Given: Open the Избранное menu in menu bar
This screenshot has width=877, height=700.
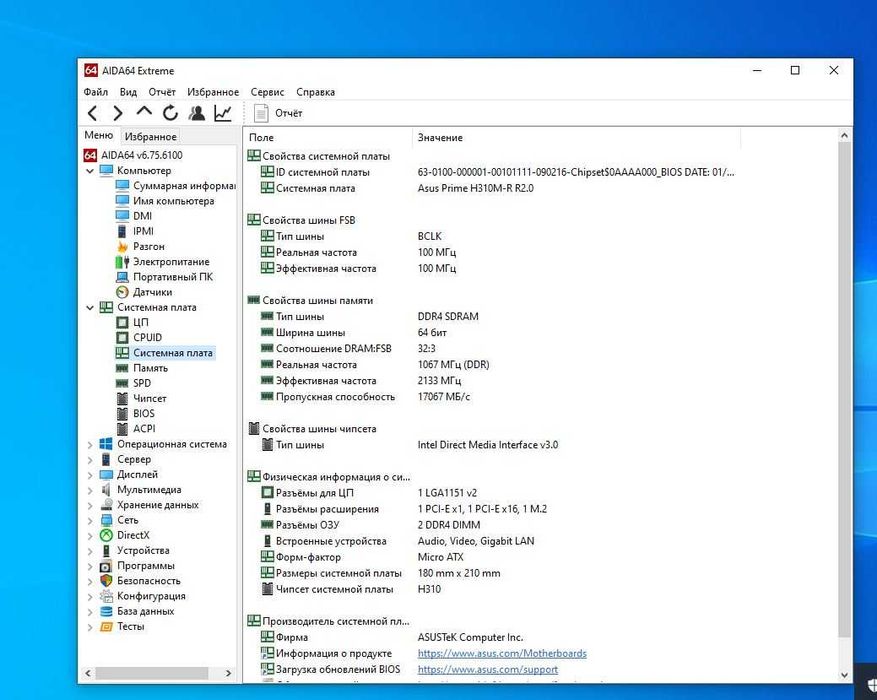Looking at the screenshot, I should [213, 92].
